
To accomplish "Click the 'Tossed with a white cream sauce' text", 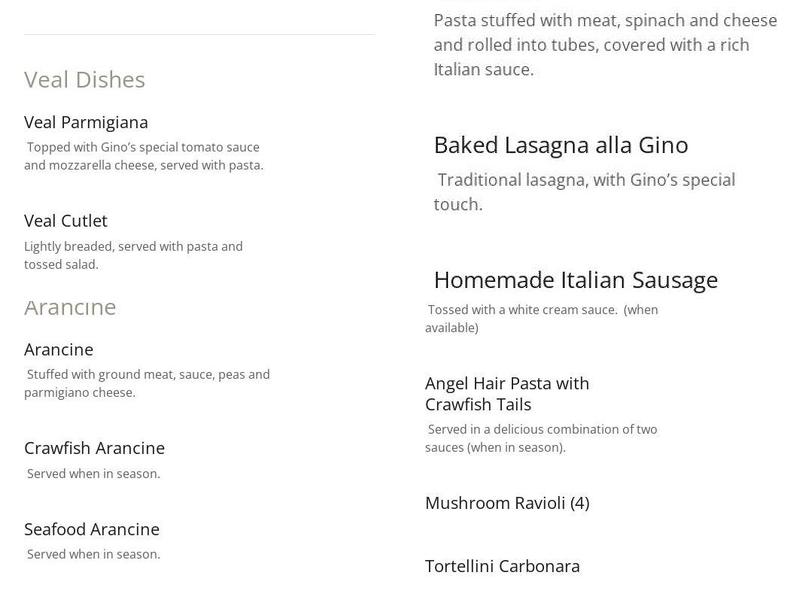I will tap(541, 318).
